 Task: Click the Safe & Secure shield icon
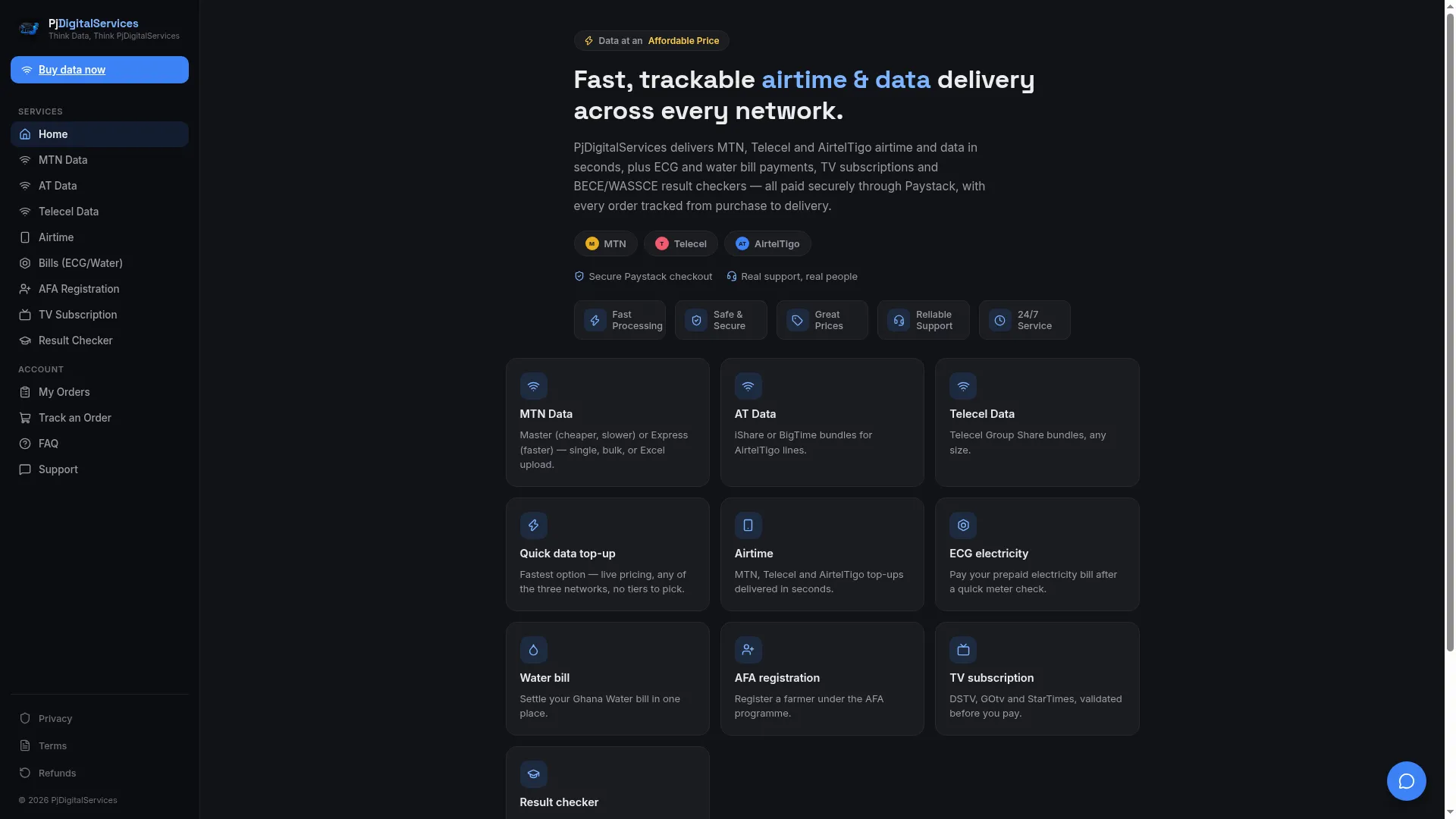[696, 321]
